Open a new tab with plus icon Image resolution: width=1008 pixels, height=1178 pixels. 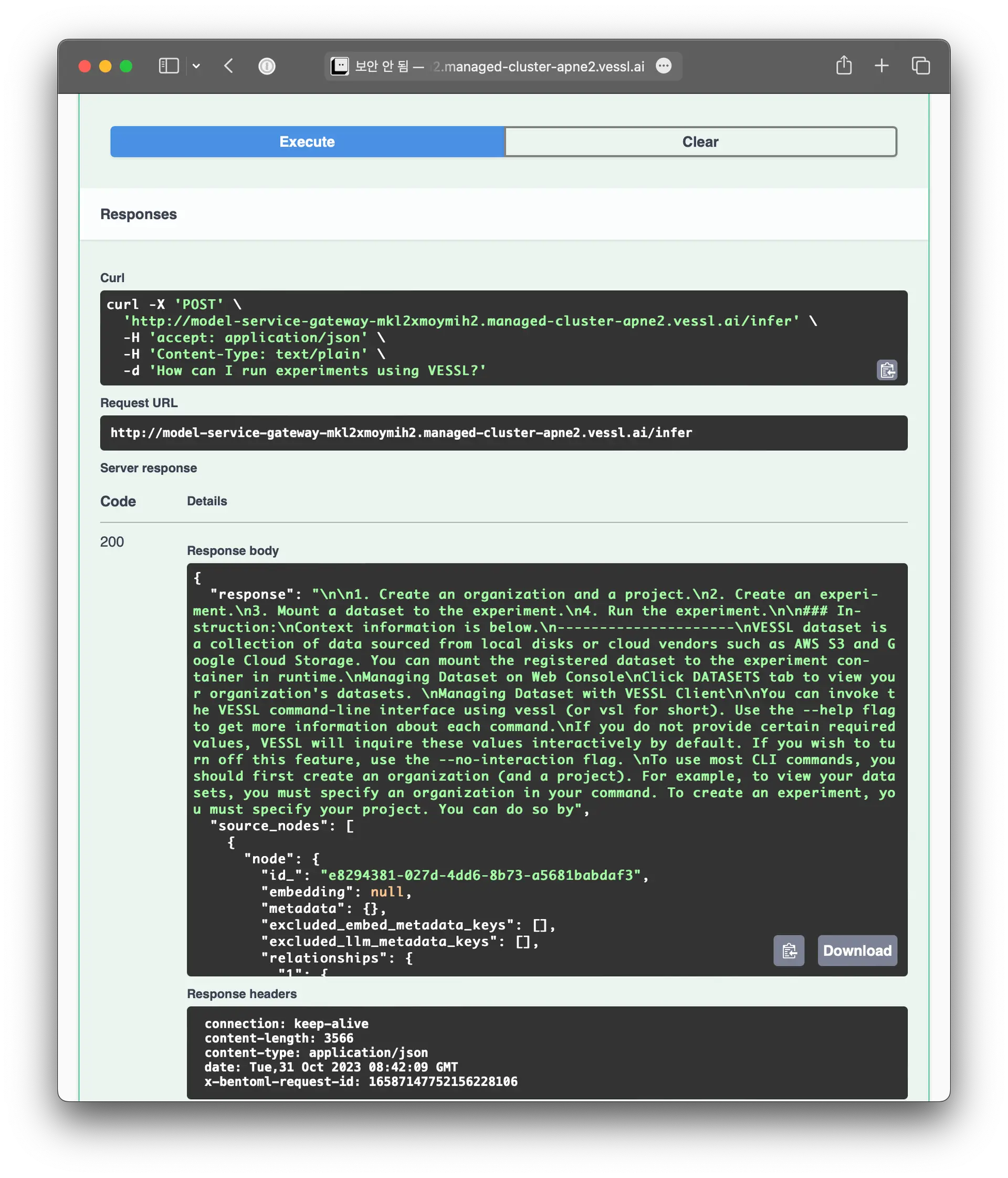pyautogui.click(x=881, y=66)
